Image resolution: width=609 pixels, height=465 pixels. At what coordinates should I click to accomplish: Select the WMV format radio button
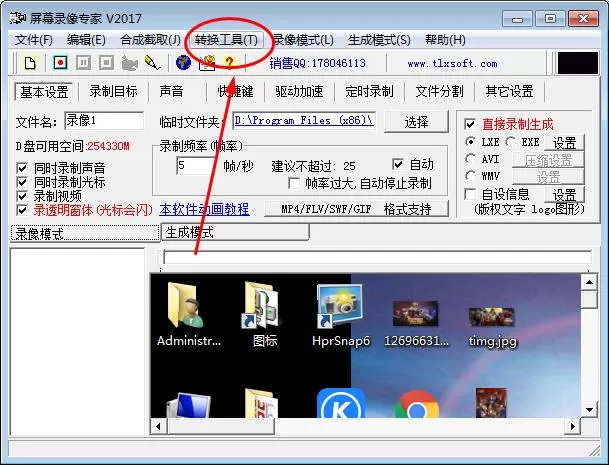click(470, 176)
